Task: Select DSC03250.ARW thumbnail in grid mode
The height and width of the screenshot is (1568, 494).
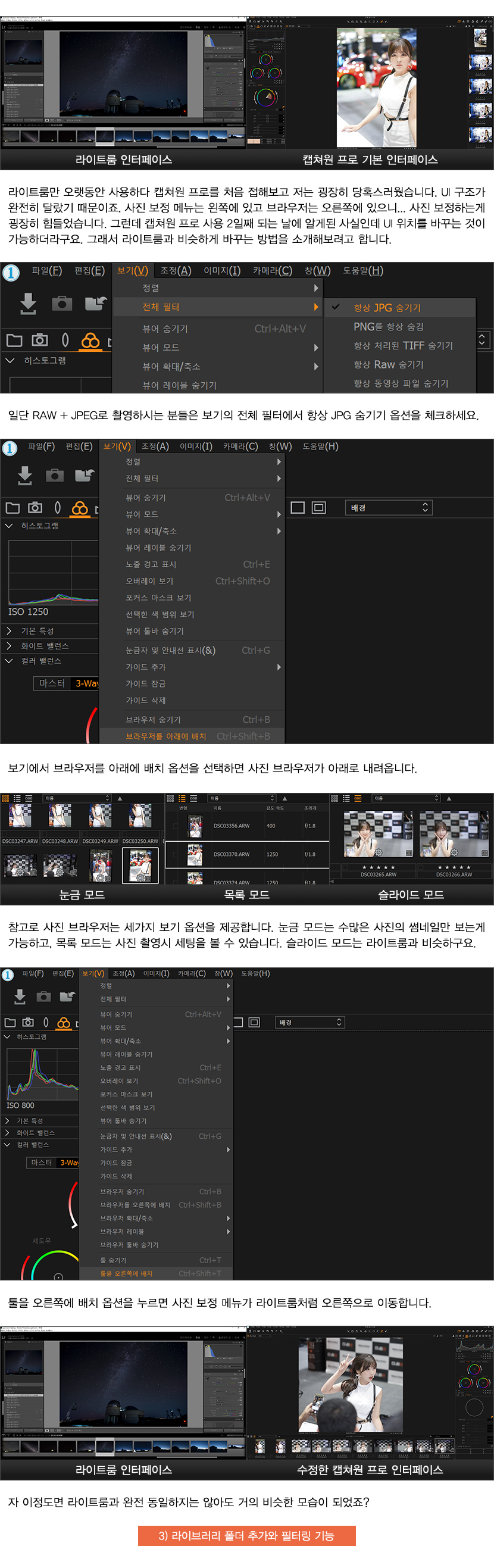Action: 140,815
